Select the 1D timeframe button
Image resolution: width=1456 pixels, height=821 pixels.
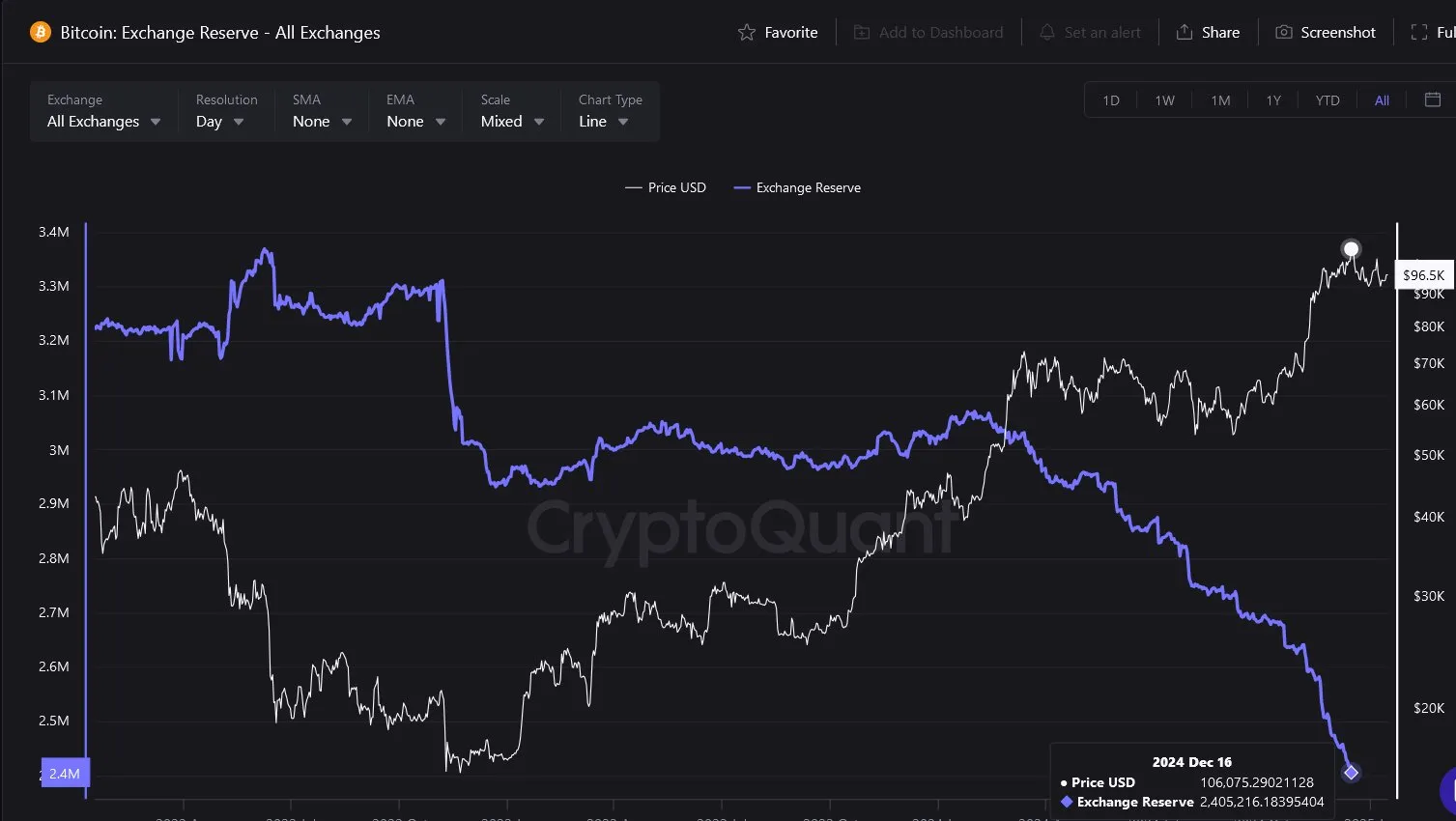pyautogui.click(x=1110, y=99)
